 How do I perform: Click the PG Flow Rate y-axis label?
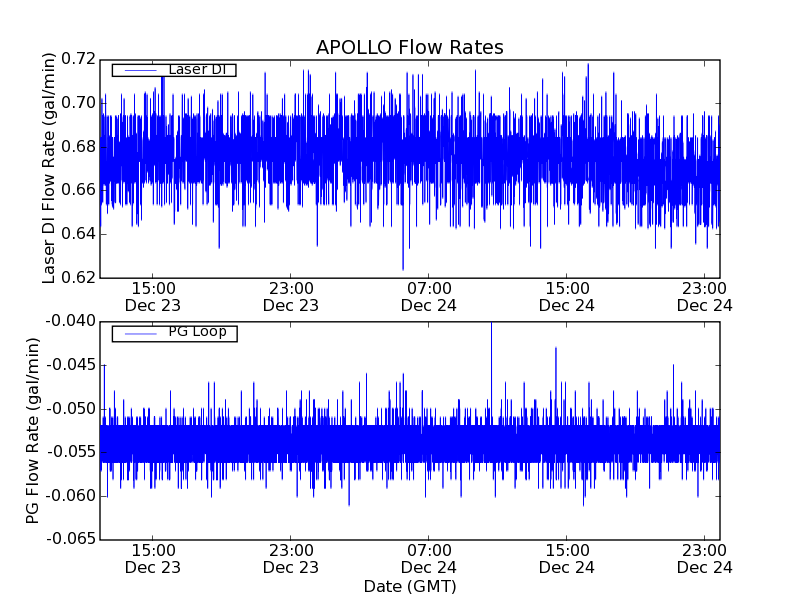point(33,430)
